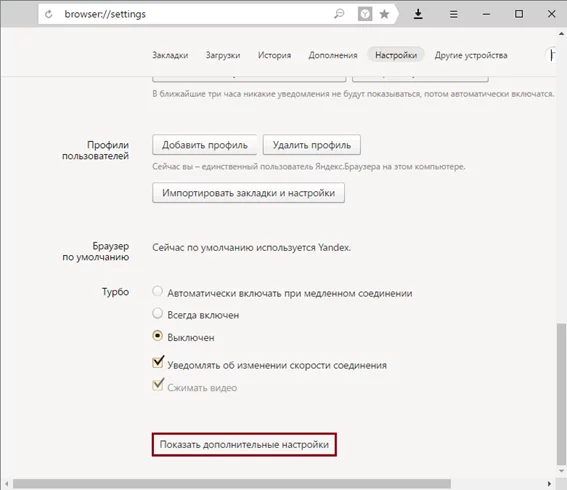Open the downloads arrow icon

pos(418,14)
